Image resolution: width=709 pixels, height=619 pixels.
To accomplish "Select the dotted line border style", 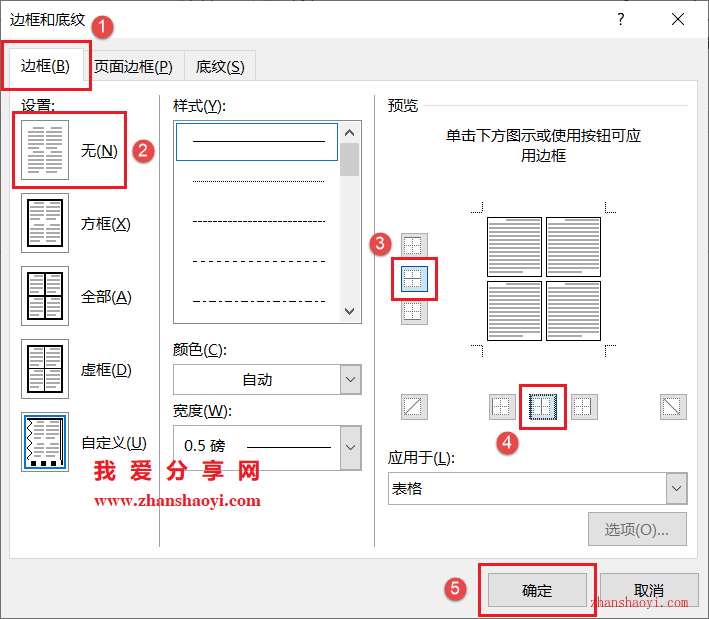I will 258,181.
